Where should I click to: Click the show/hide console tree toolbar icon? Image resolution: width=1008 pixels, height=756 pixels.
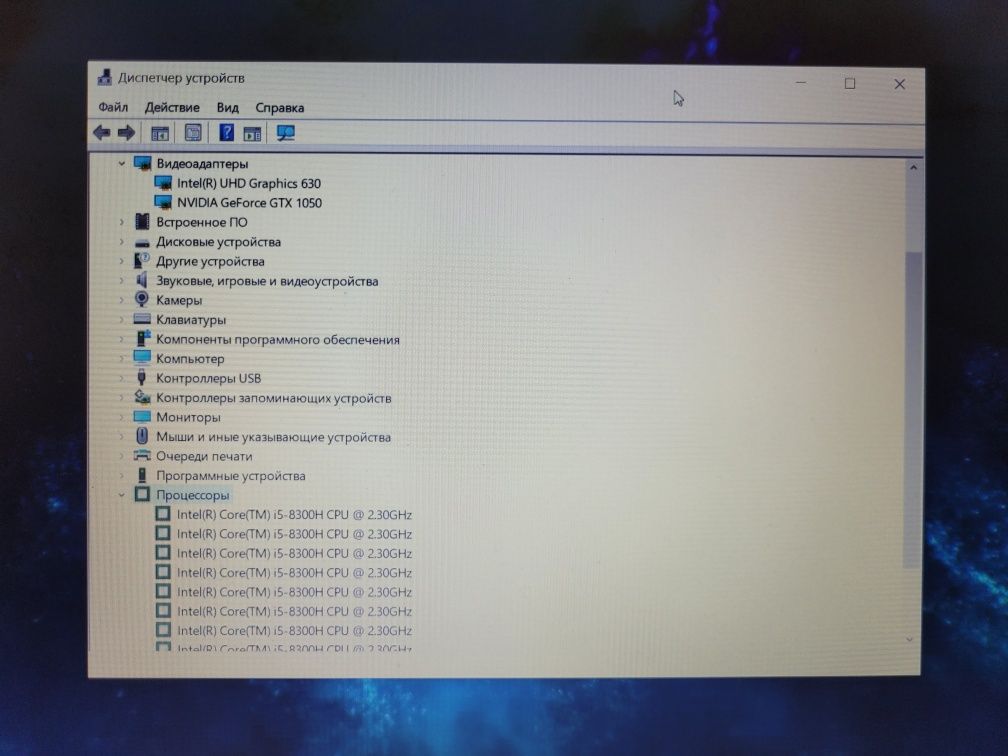(x=159, y=134)
